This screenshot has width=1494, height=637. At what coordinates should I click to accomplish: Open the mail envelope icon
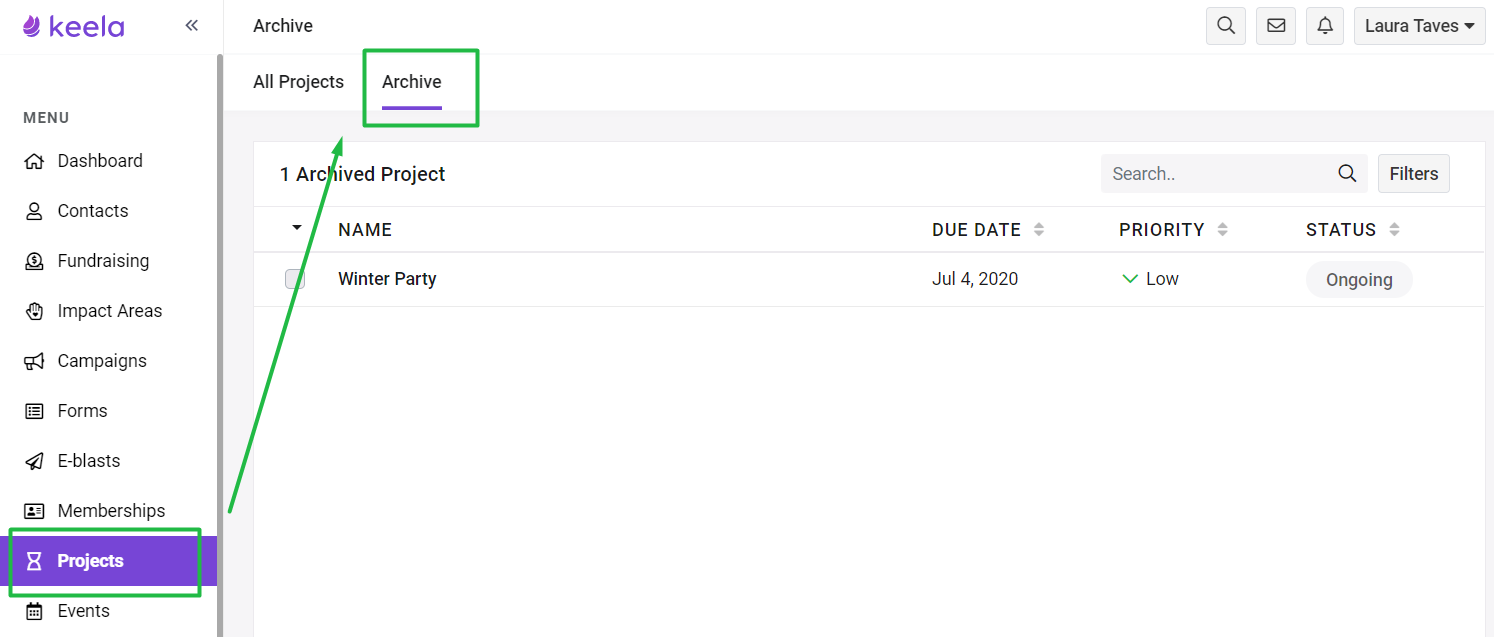pos(1276,26)
